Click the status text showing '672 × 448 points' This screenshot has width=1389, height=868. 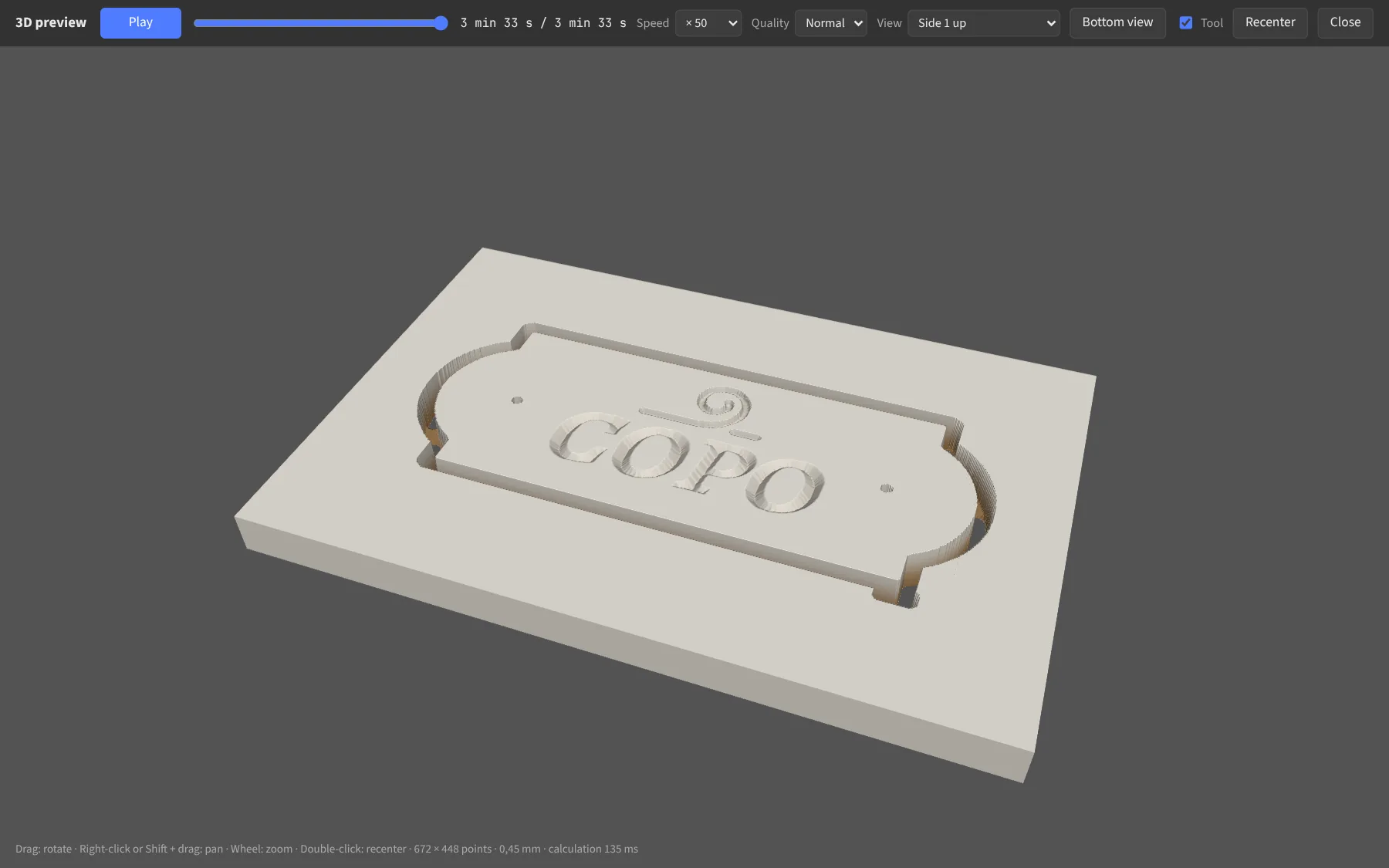pos(452,849)
